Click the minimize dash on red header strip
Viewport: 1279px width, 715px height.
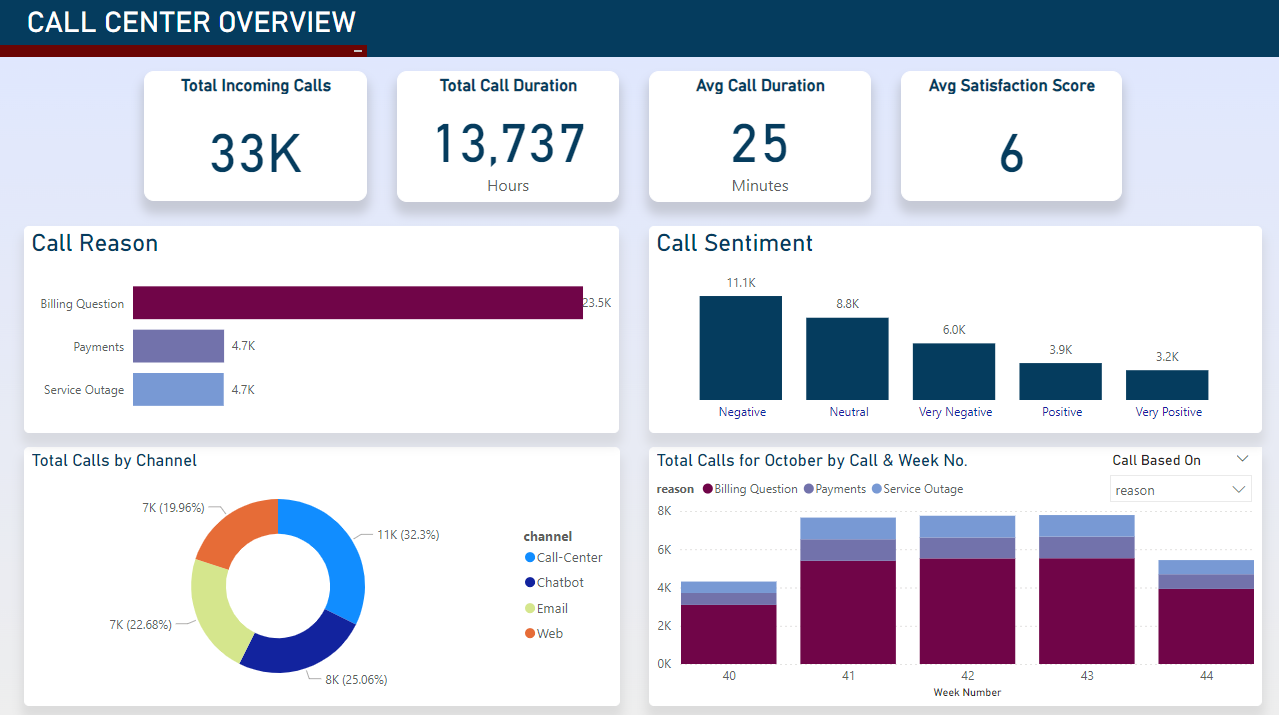(358, 51)
